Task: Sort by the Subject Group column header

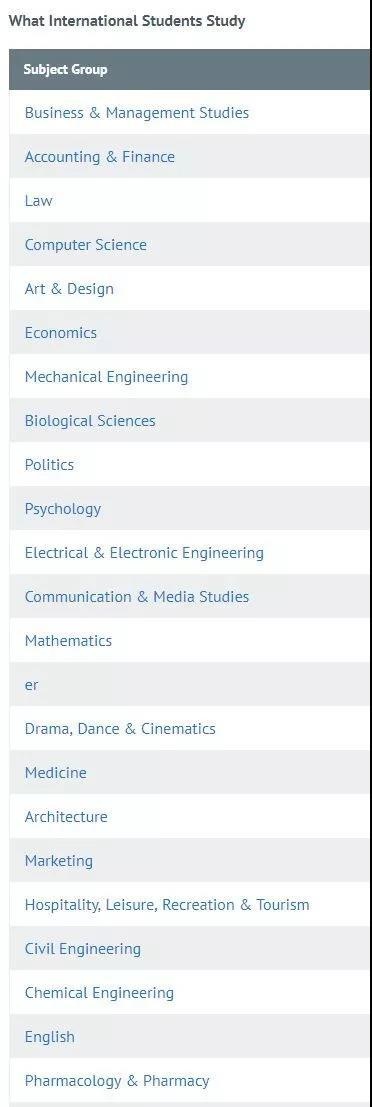Action: 65,70
